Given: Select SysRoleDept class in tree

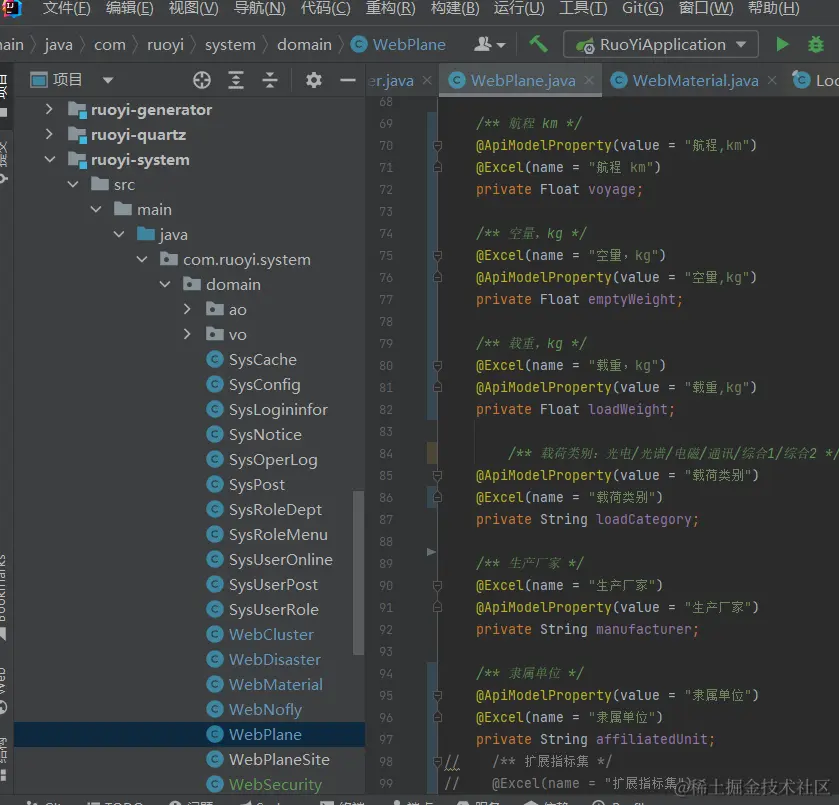Looking at the screenshot, I should (275, 510).
